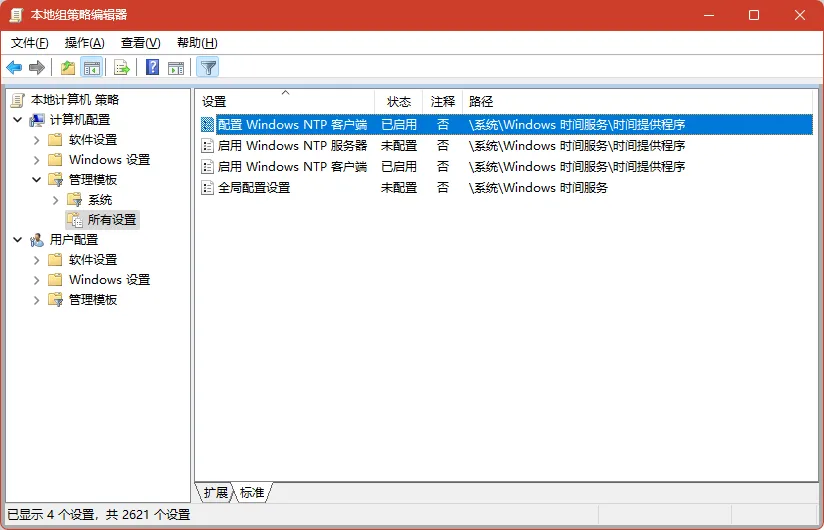Toggle the filter funnel toolbar icon

208,67
